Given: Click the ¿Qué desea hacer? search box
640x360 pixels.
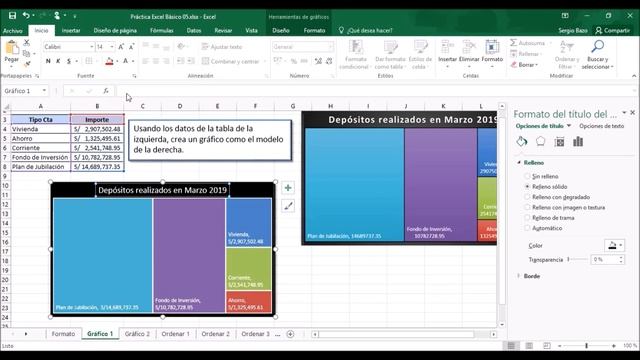Looking at the screenshot, I should tap(366, 31).
